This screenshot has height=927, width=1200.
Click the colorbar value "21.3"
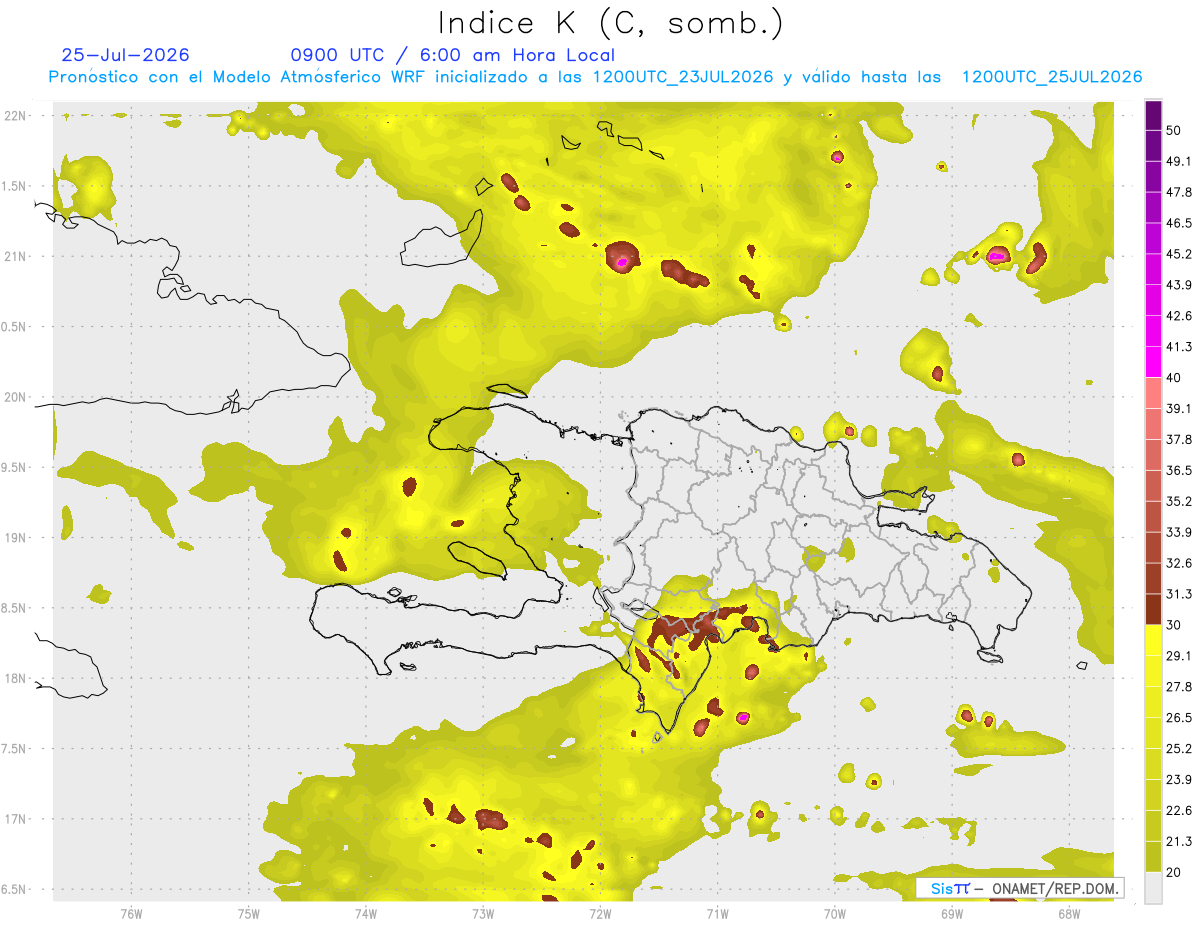tap(1179, 841)
